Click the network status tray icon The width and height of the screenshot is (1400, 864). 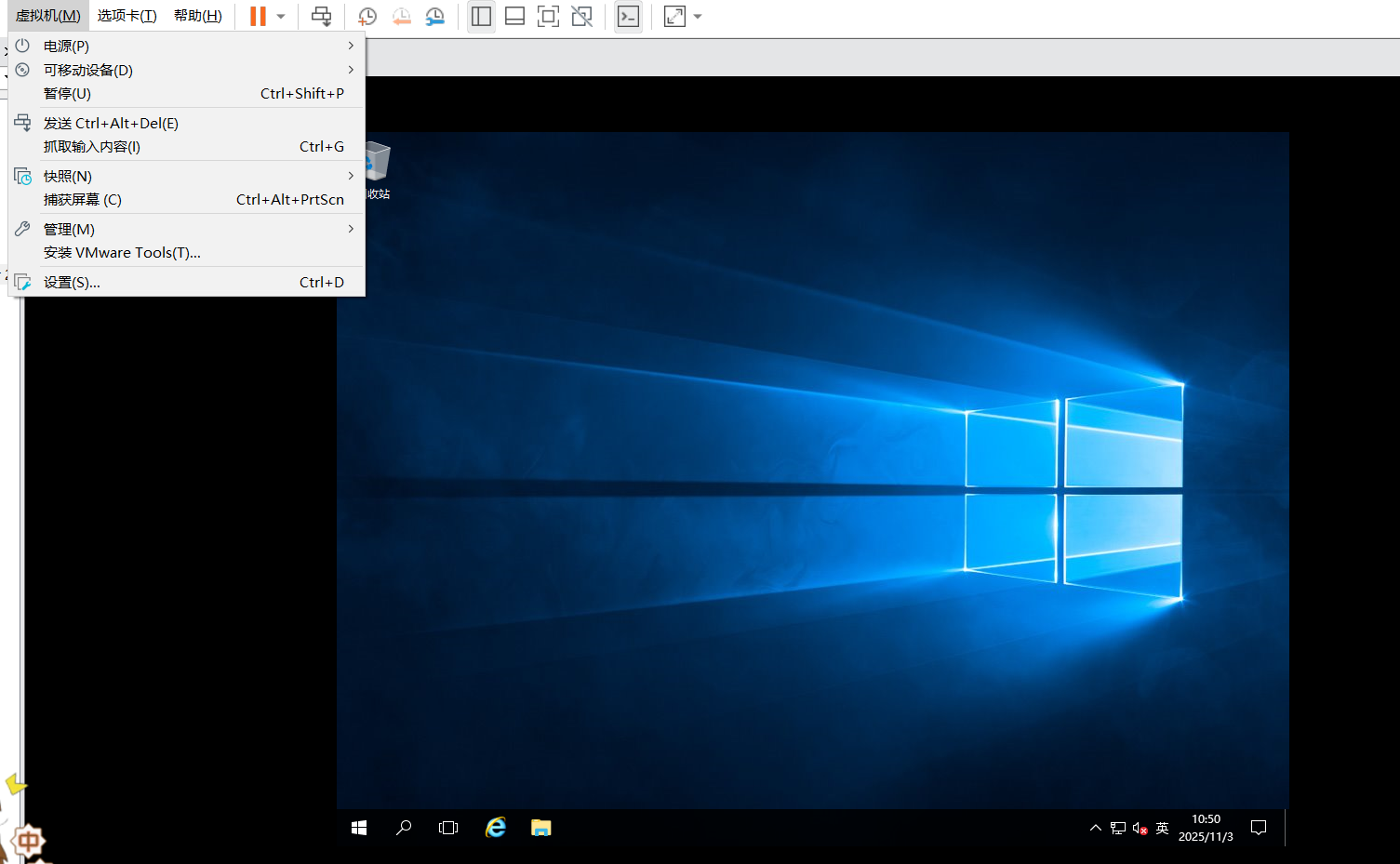1118,828
